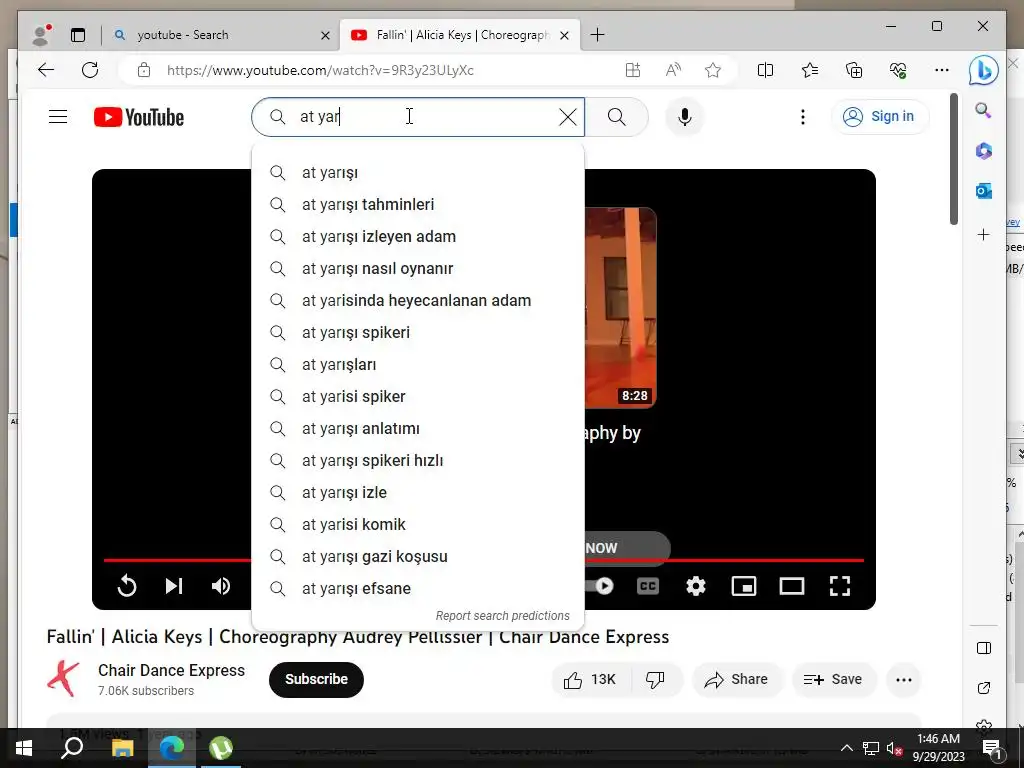Pick "at yarisinda heyecanlanan adam" suggestion
Viewport: 1024px width, 768px height.
[x=418, y=300]
